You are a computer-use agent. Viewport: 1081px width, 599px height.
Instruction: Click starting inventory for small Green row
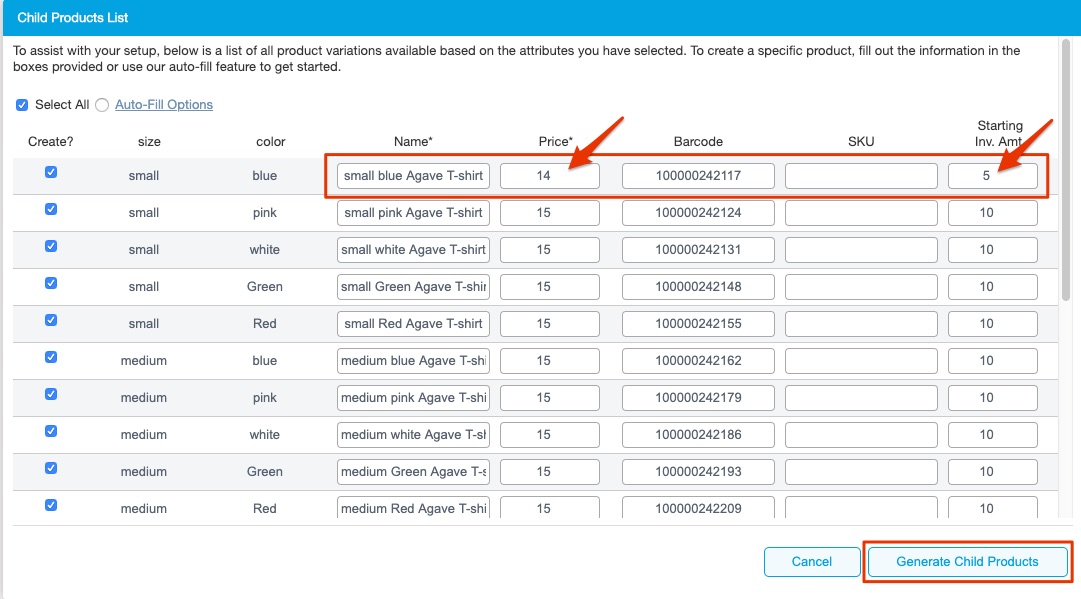pos(992,287)
